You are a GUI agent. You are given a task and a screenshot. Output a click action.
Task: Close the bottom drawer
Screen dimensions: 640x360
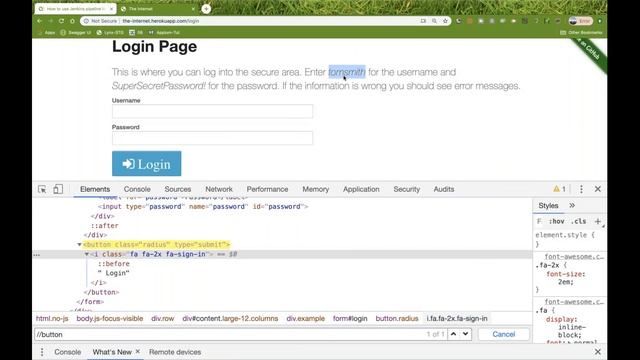(598, 352)
